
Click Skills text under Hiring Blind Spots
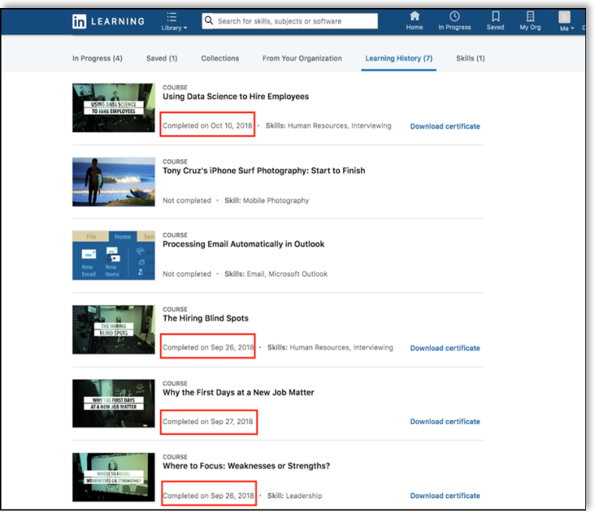tap(330, 347)
